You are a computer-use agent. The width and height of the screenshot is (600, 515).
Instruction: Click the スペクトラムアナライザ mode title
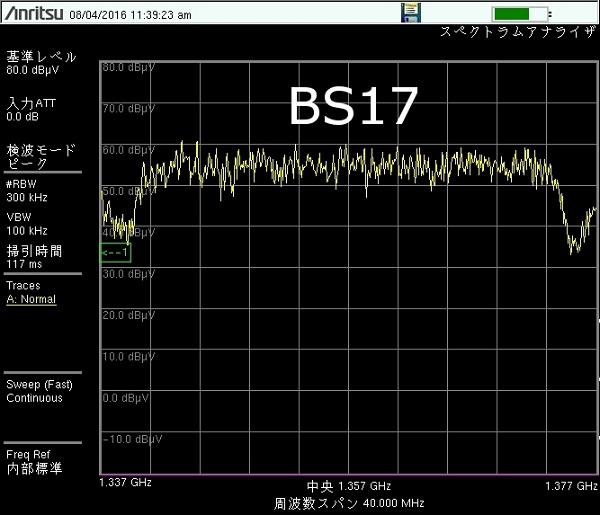517,32
